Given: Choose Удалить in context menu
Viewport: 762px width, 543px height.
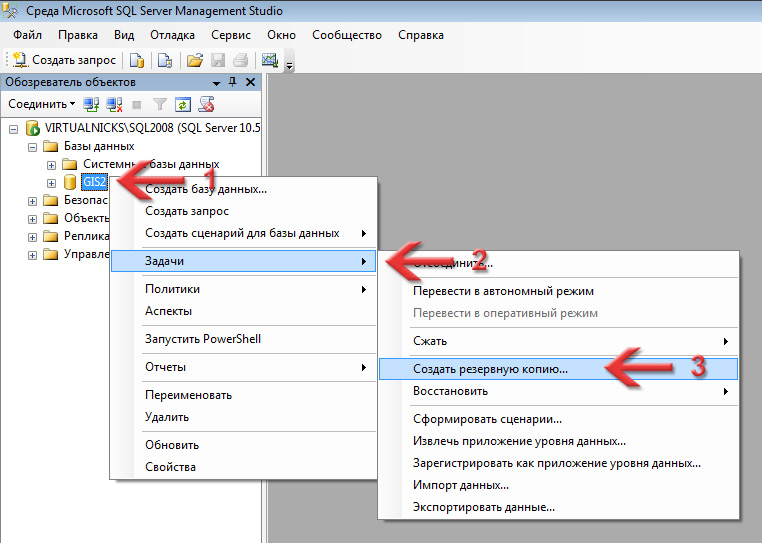Looking at the screenshot, I should (x=244, y=417).
